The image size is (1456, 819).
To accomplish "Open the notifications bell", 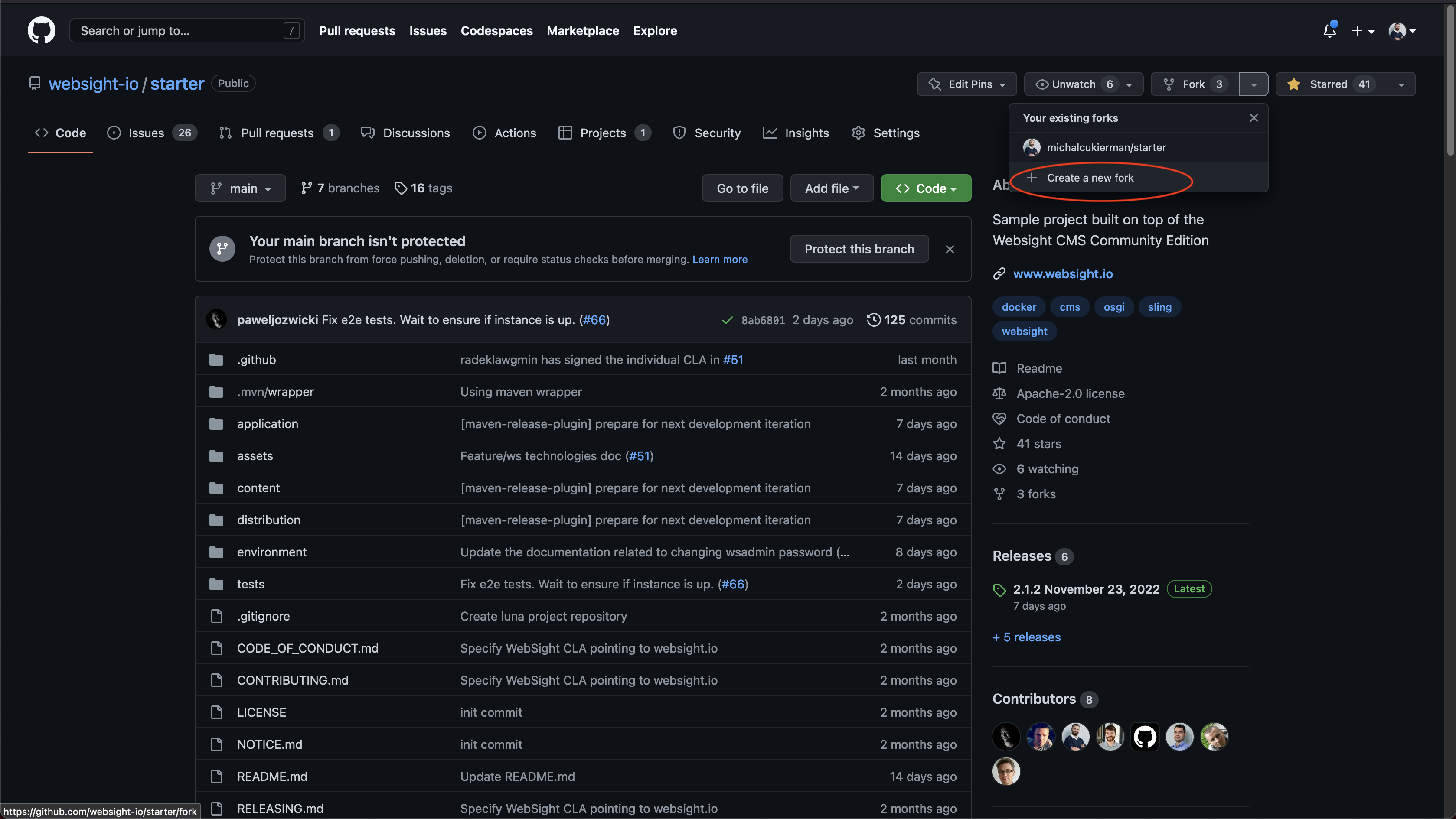I will [1329, 30].
